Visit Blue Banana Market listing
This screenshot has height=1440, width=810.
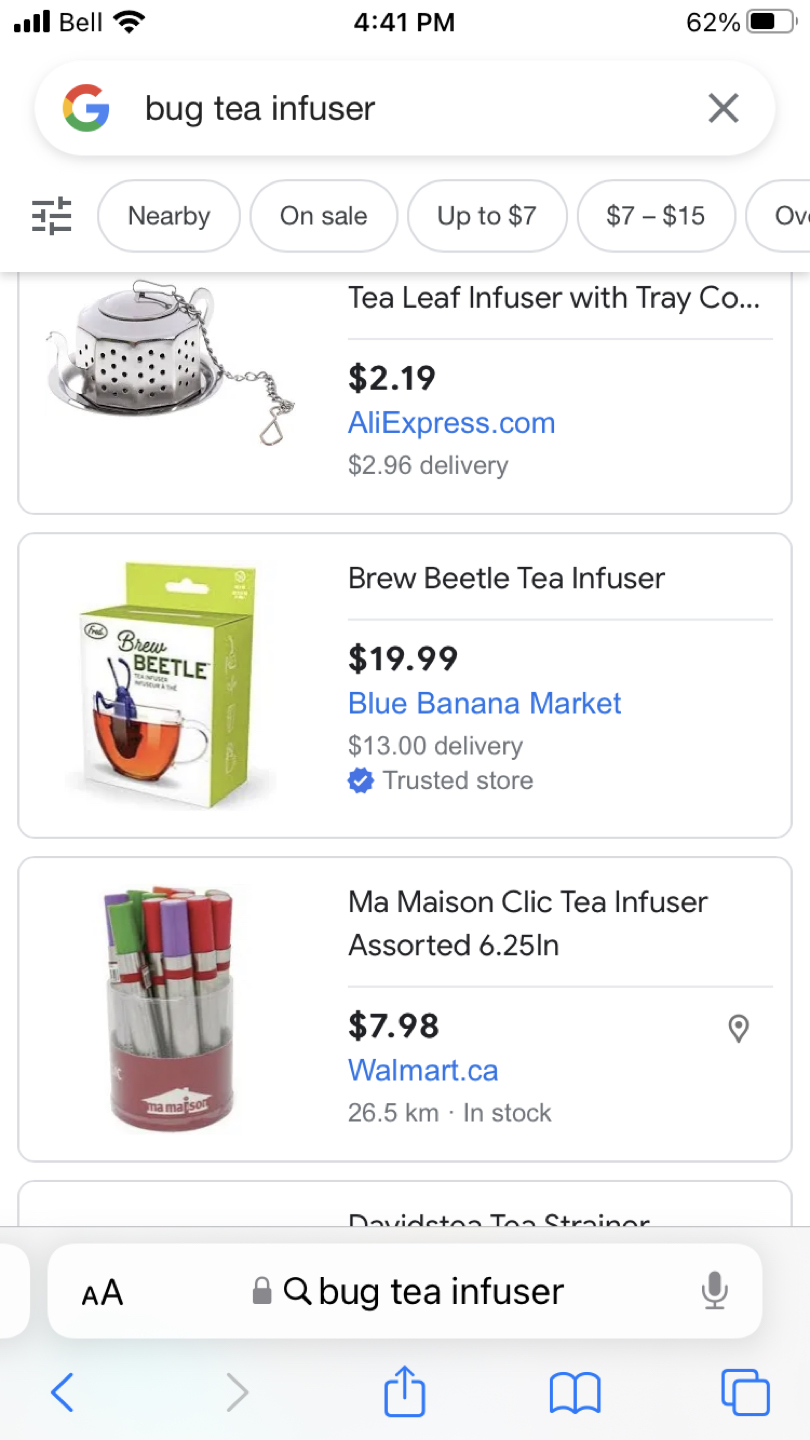click(x=484, y=704)
